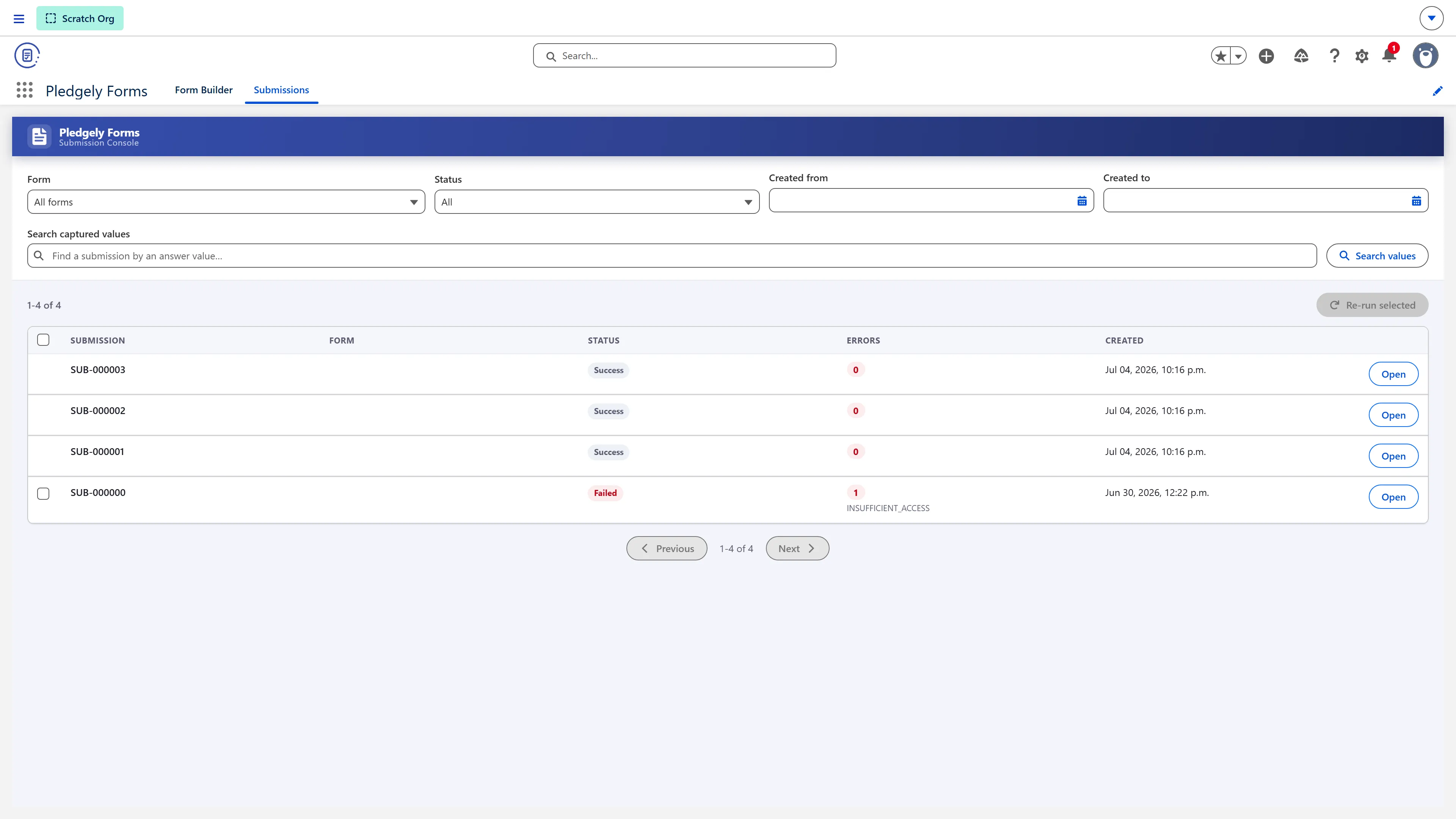Select the Submissions tab

[x=281, y=90]
